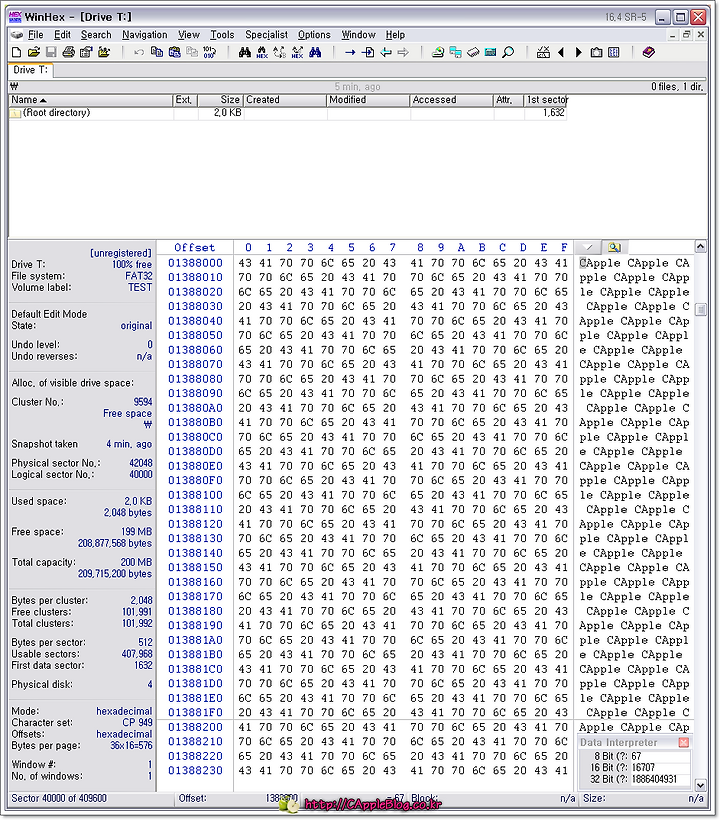Select the Drive T: tab
Viewport: 720px width, 820px height.
(x=30, y=70)
